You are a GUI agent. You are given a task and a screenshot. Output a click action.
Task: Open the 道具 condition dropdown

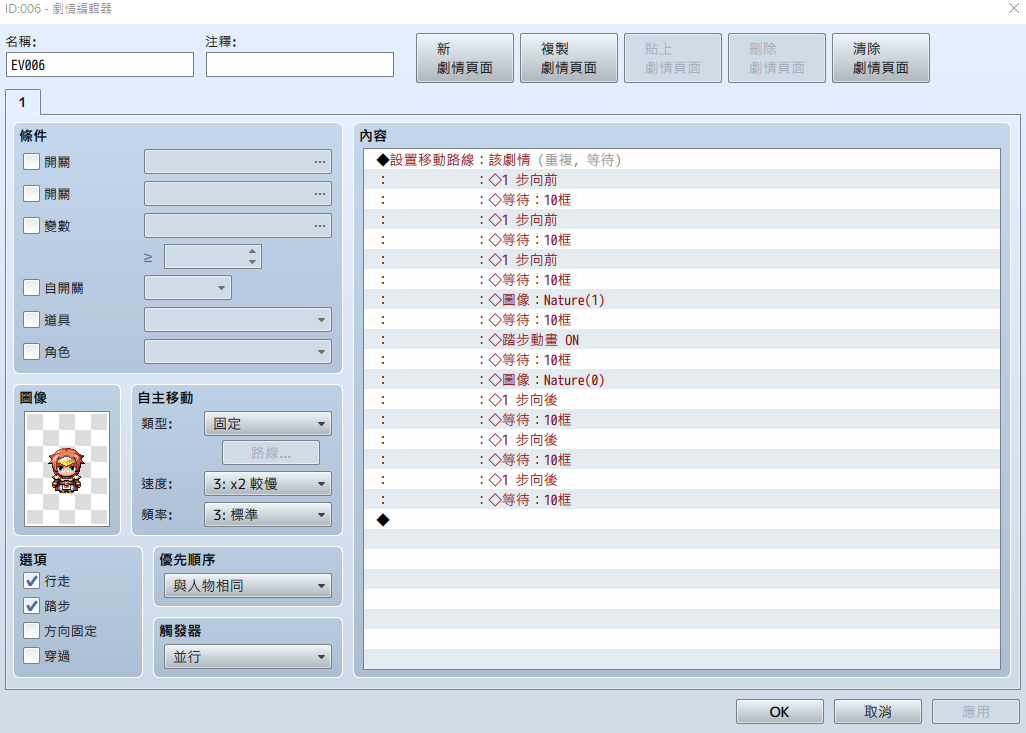point(238,320)
